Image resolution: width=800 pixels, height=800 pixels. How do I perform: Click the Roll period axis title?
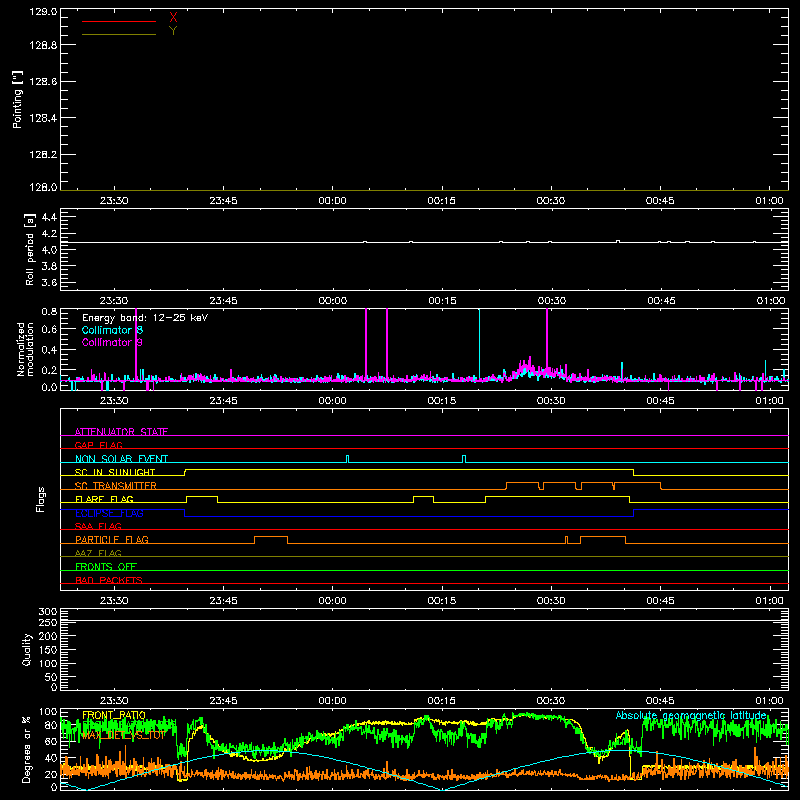pyautogui.click(x=30, y=249)
